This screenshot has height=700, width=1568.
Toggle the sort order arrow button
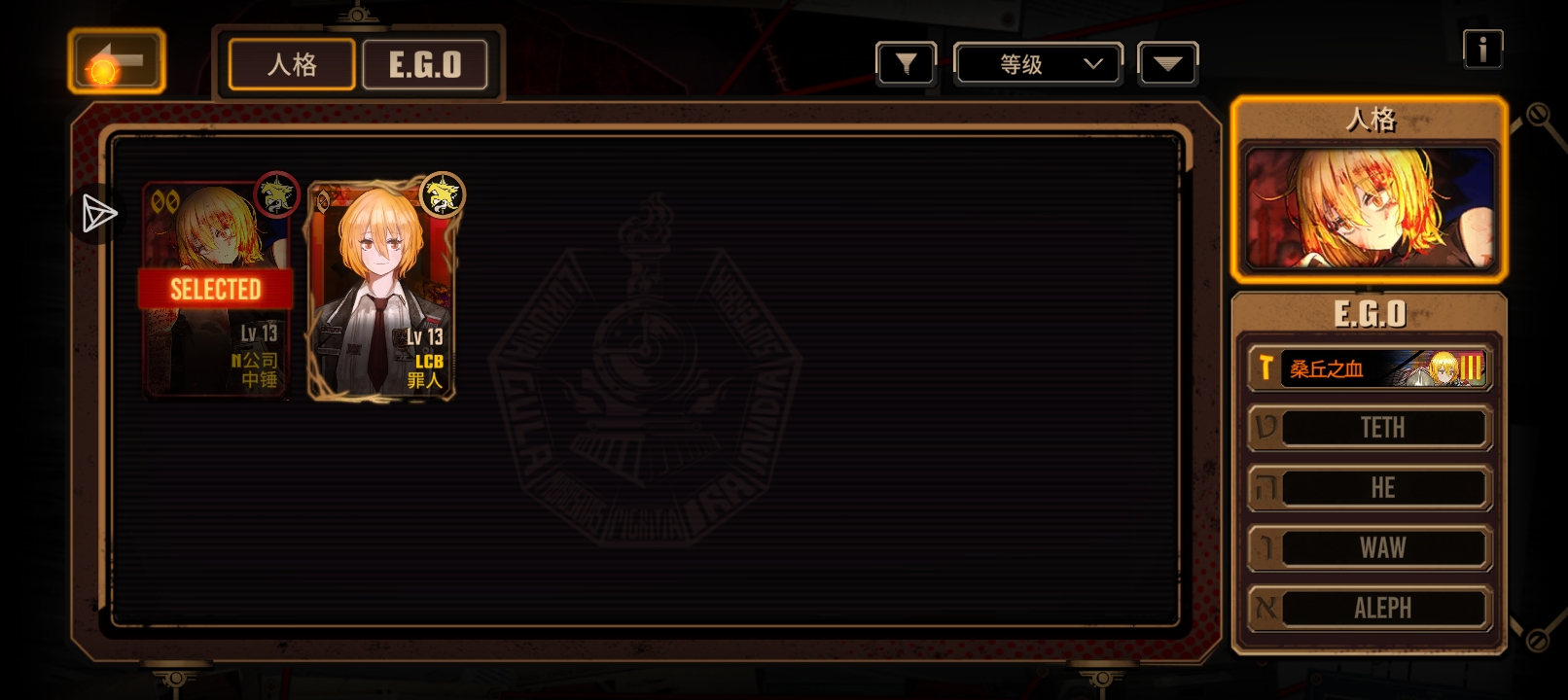(1167, 64)
